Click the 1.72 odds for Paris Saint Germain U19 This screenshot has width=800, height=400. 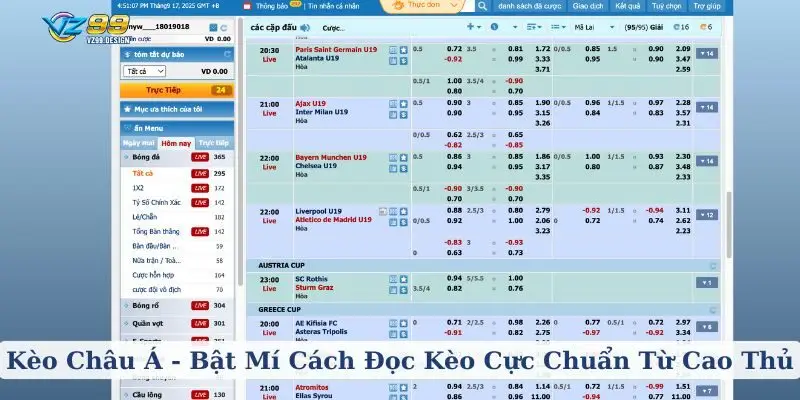pyautogui.click(x=542, y=49)
